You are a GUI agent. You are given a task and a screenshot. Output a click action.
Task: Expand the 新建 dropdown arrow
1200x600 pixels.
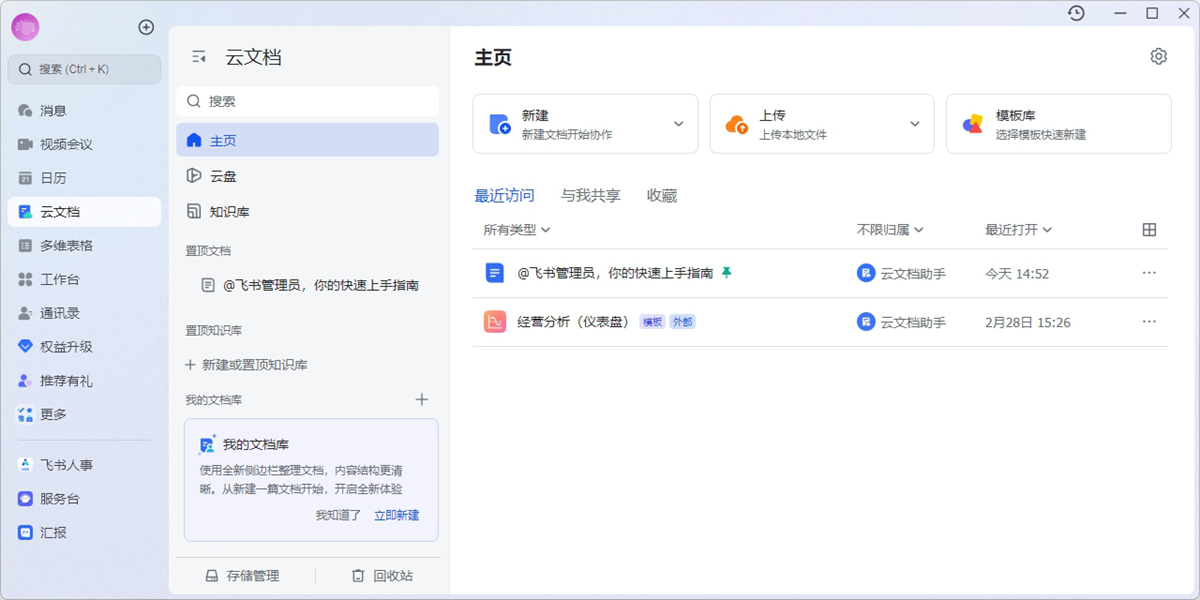coord(678,124)
